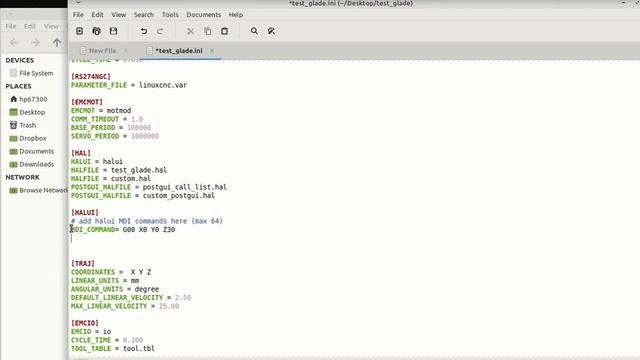
Task: Open the editor File menu
Action: [x=78, y=15]
